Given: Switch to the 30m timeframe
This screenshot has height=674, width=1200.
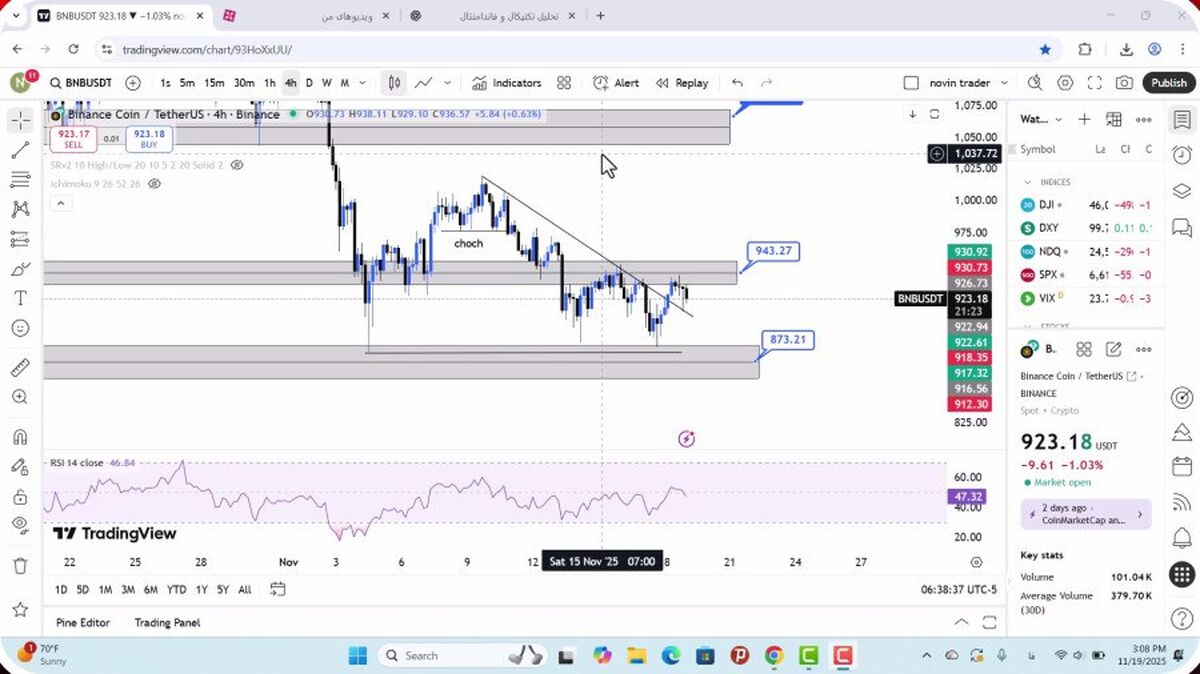Looking at the screenshot, I should pos(244,83).
